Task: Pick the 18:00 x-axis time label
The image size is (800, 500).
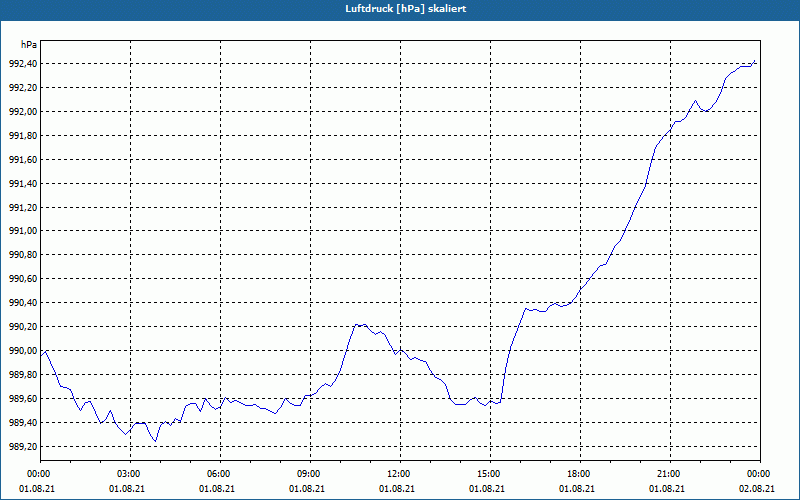Action: pos(578,474)
